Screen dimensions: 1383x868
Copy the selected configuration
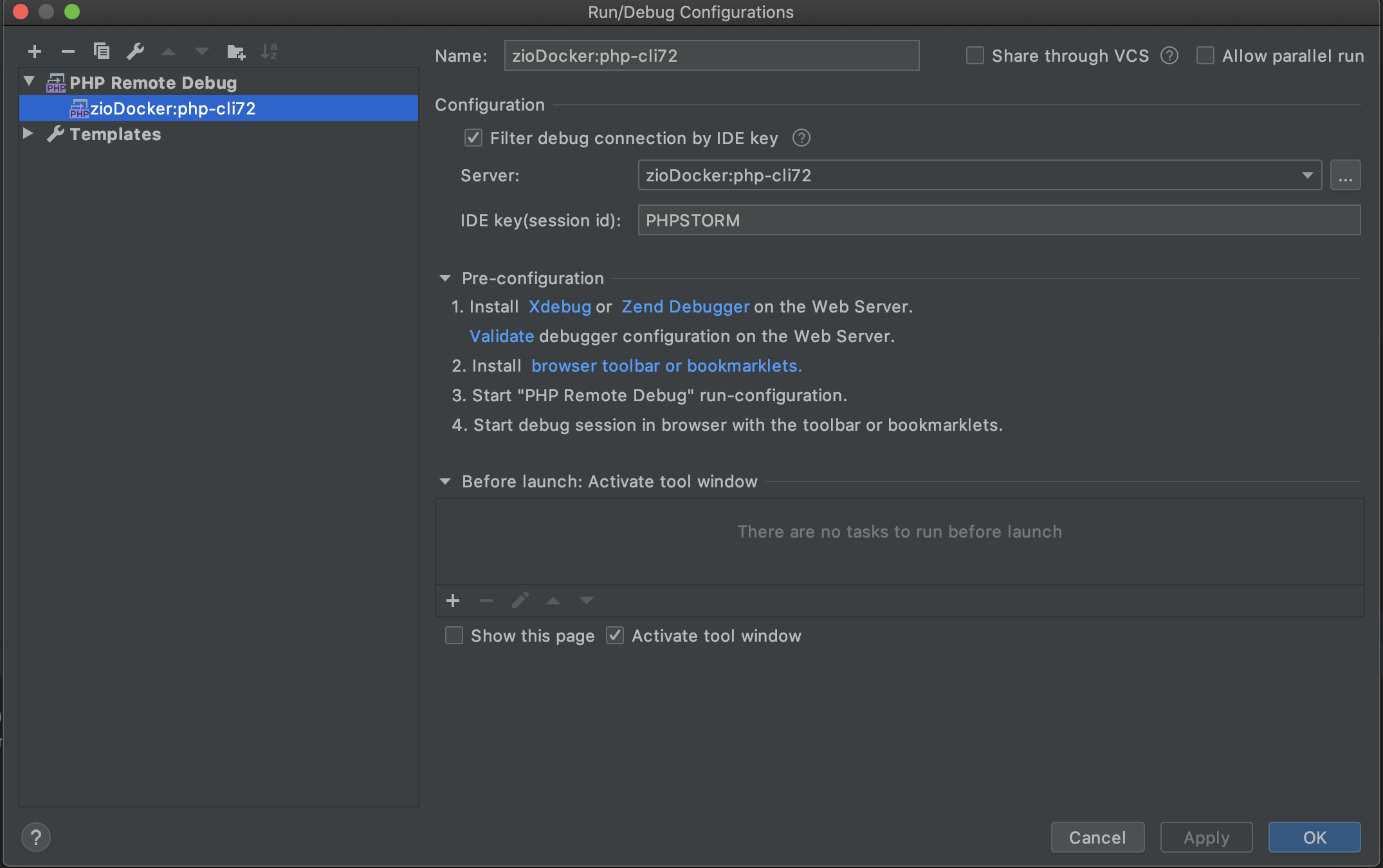click(102, 51)
